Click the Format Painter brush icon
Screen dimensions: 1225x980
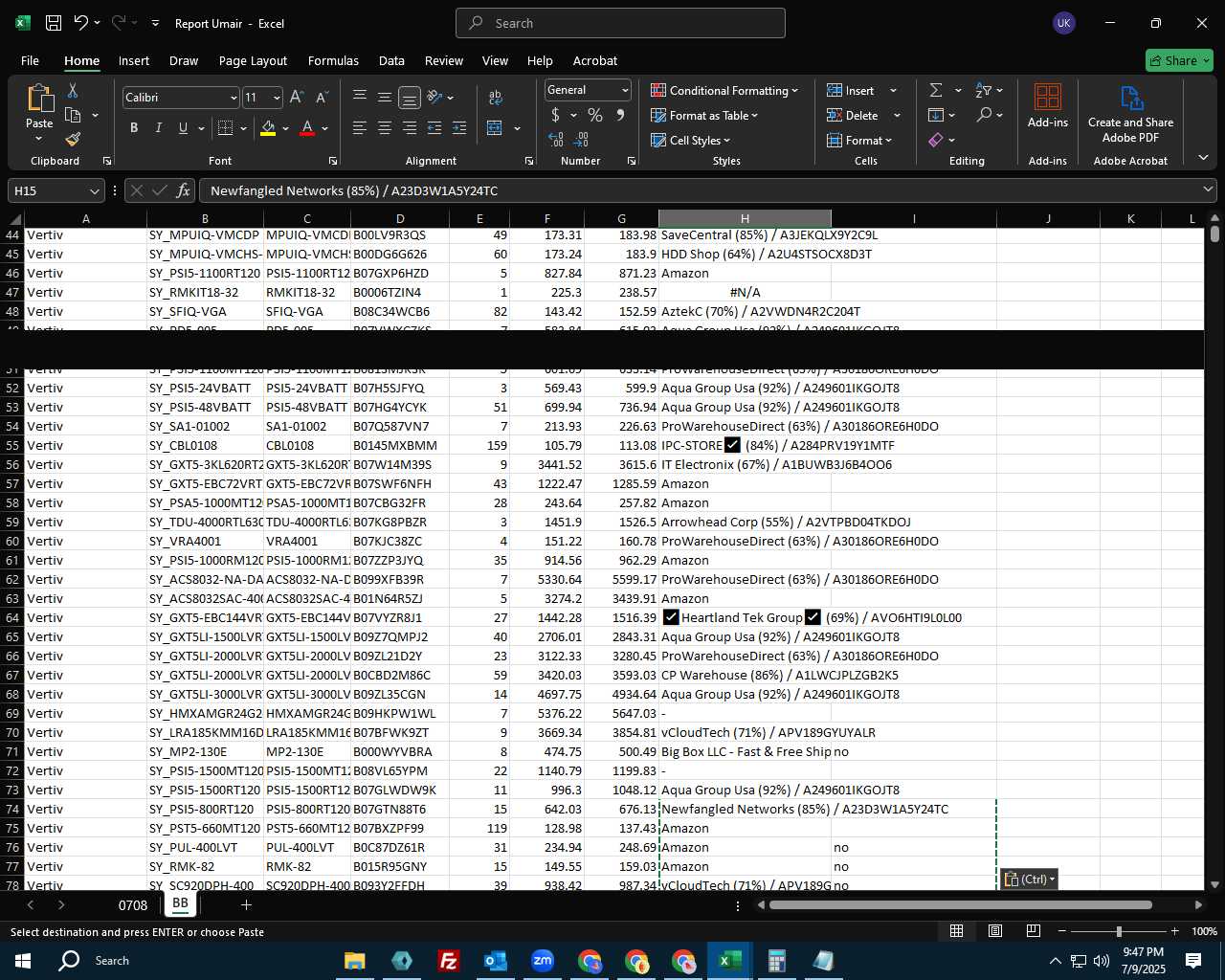click(73, 139)
